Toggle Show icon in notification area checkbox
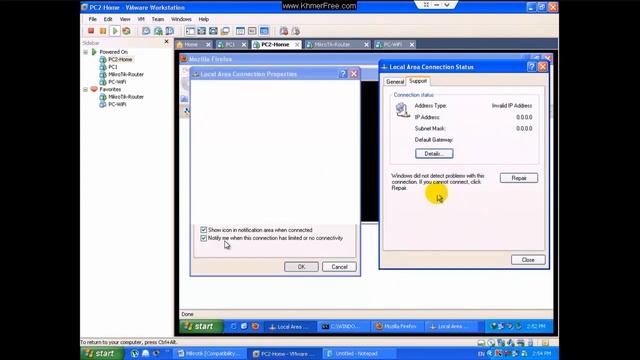 pos(204,230)
